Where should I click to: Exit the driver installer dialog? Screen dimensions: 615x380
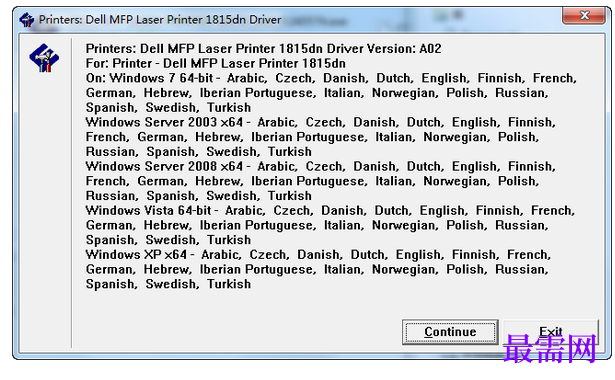click(551, 332)
